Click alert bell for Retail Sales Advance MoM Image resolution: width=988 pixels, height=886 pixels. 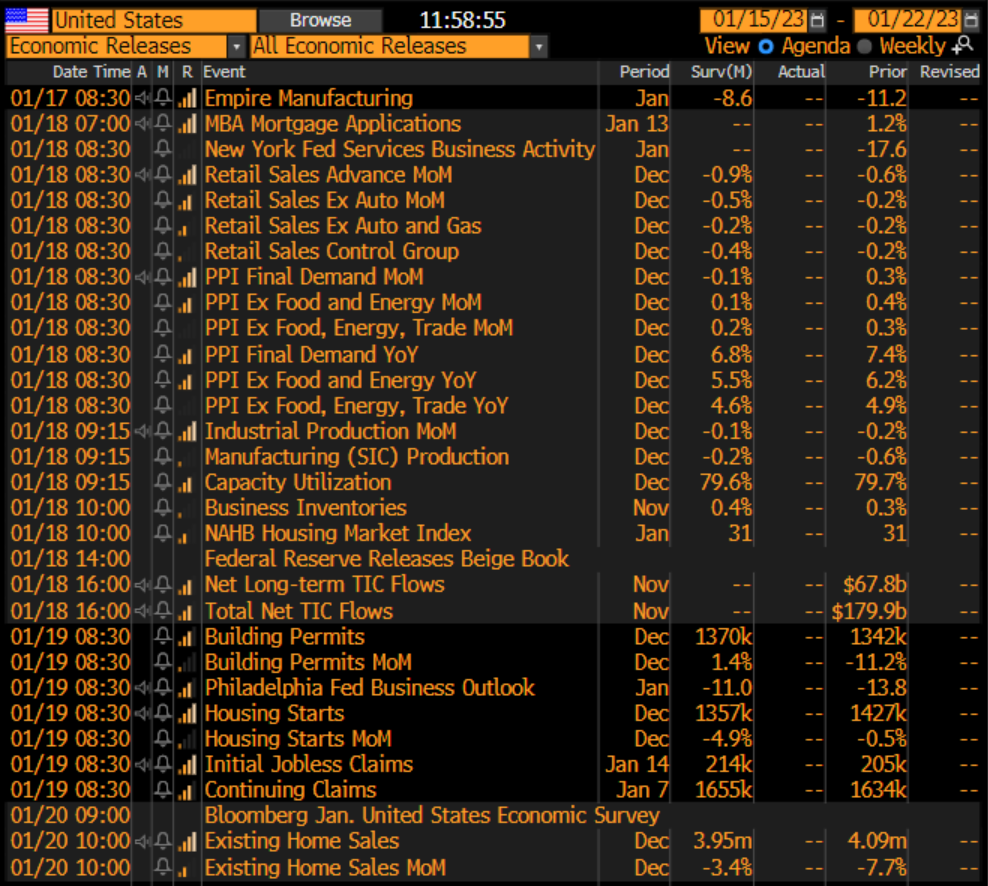pos(163,175)
